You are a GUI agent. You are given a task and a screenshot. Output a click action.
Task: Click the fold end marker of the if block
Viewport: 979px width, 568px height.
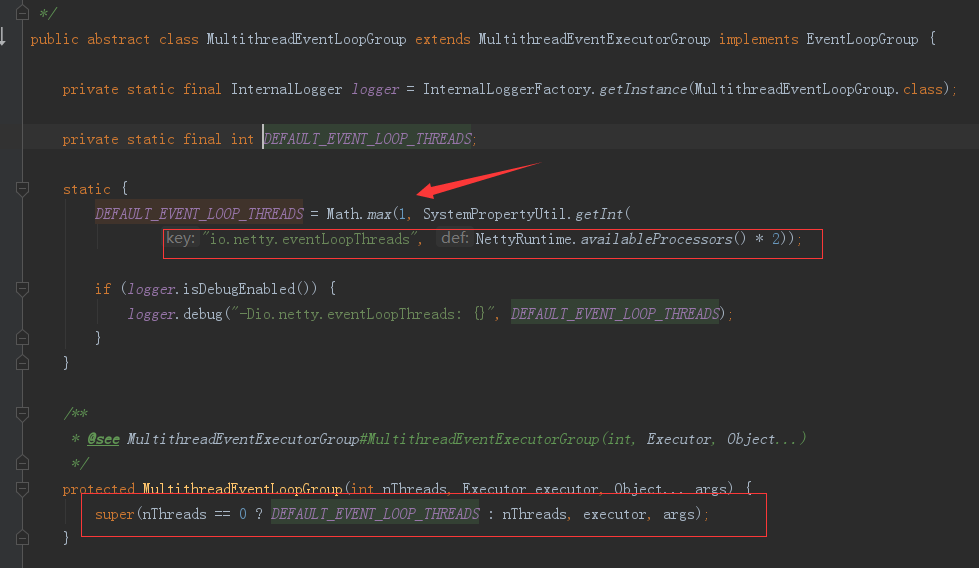pos(22,338)
